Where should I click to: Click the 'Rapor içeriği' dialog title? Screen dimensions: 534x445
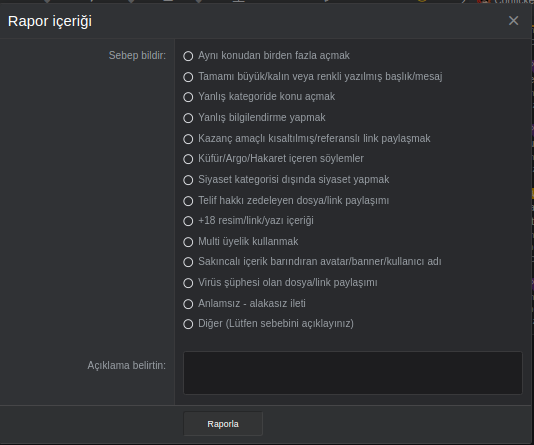click(50, 21)
